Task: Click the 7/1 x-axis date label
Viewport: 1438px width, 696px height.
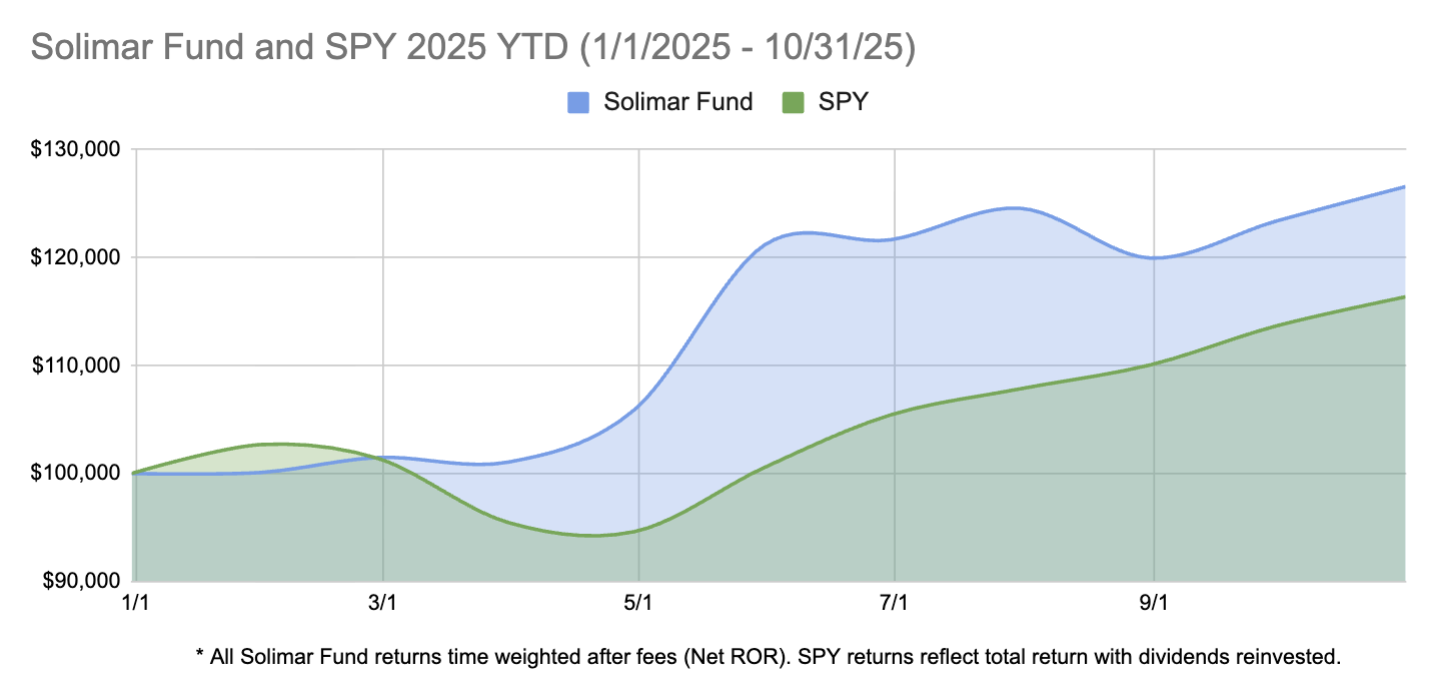Action: pyautogui.click(x=894, y=604)
